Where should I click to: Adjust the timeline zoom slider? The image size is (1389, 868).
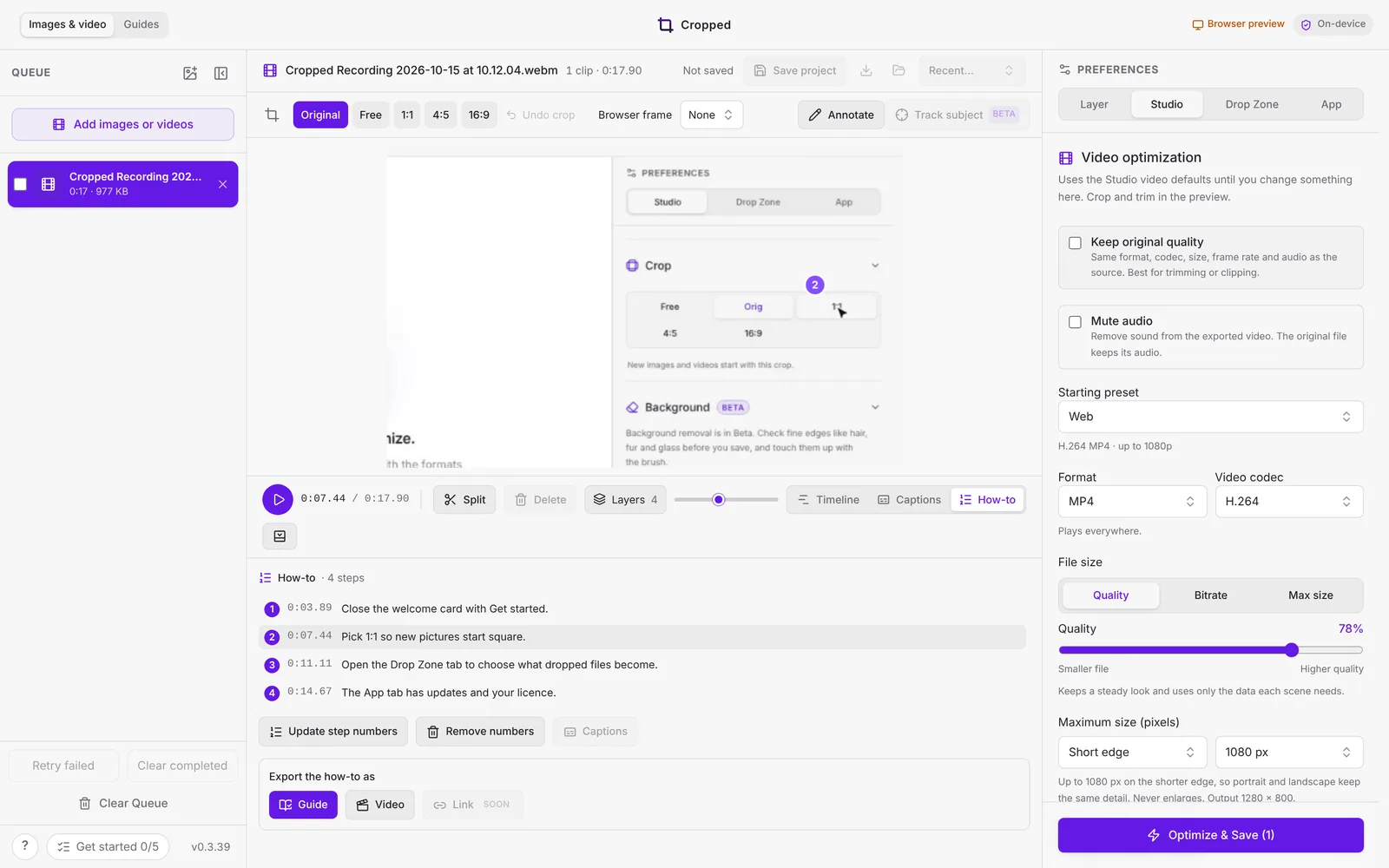coord(718,499)
